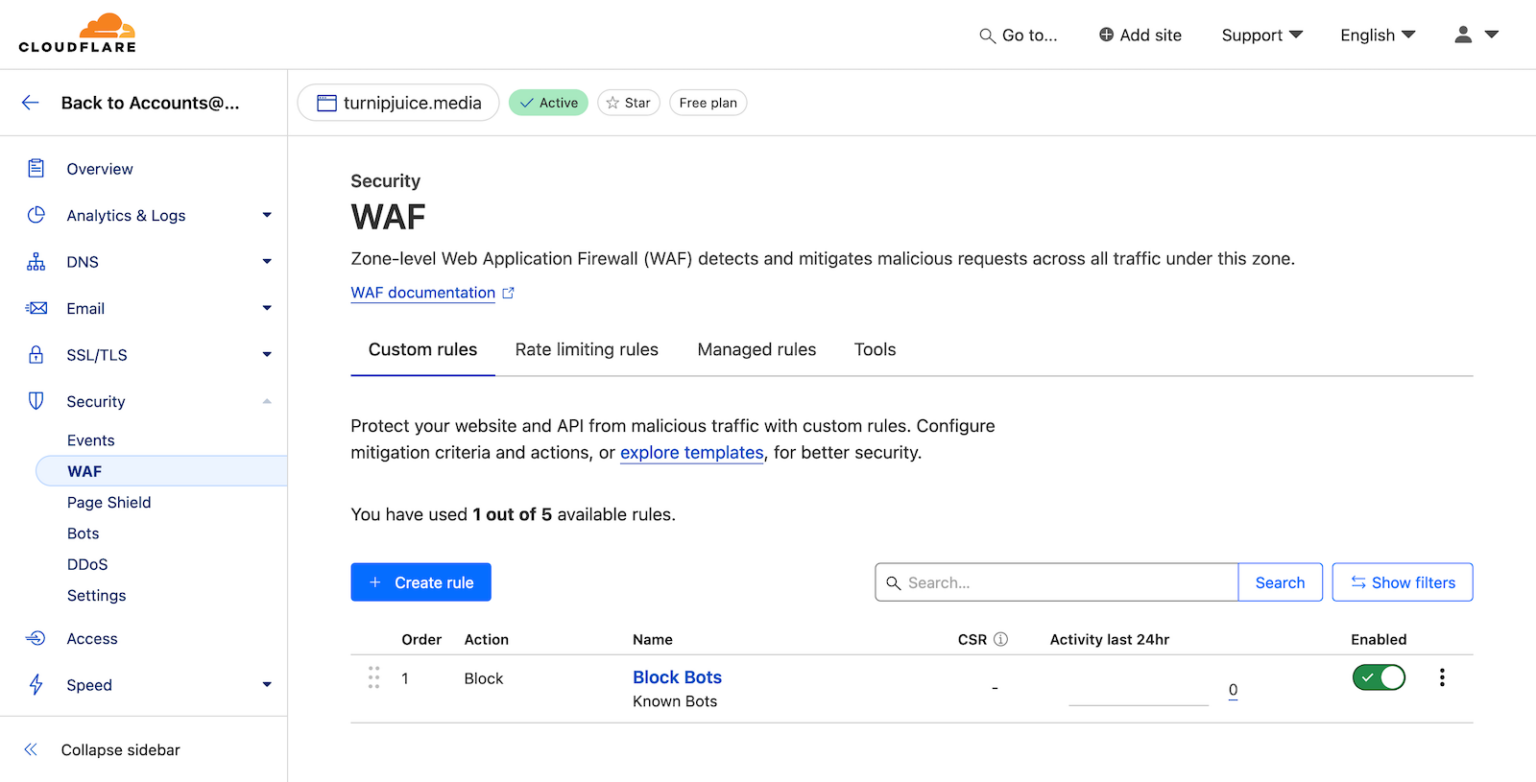
Task: Click the Create rule button
Action: [x=420, y=582]
